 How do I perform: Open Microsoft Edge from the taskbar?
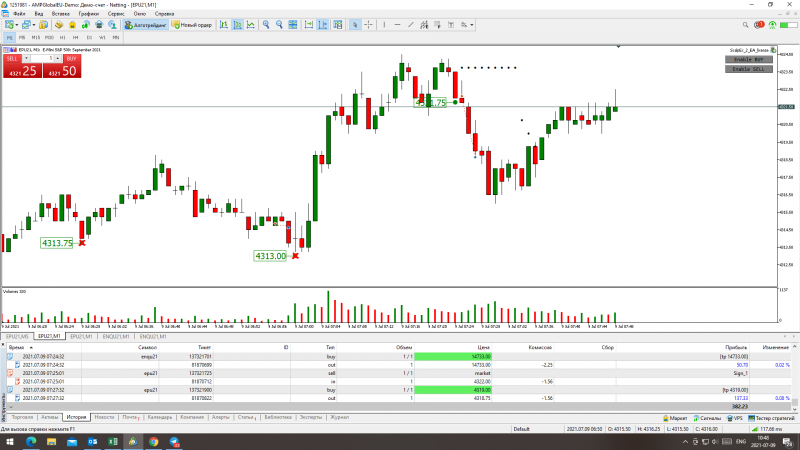coord(31,442)
